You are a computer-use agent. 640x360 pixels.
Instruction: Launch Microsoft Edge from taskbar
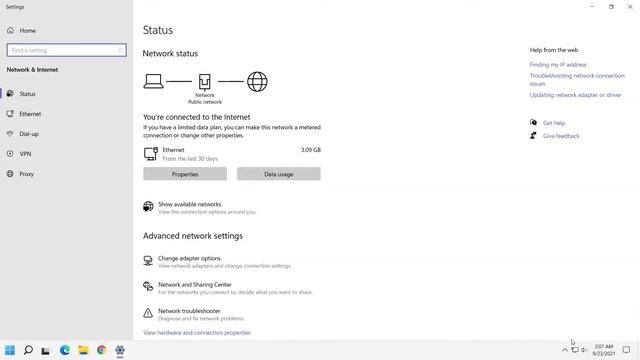pyautogui.click(x=64, y=350)
